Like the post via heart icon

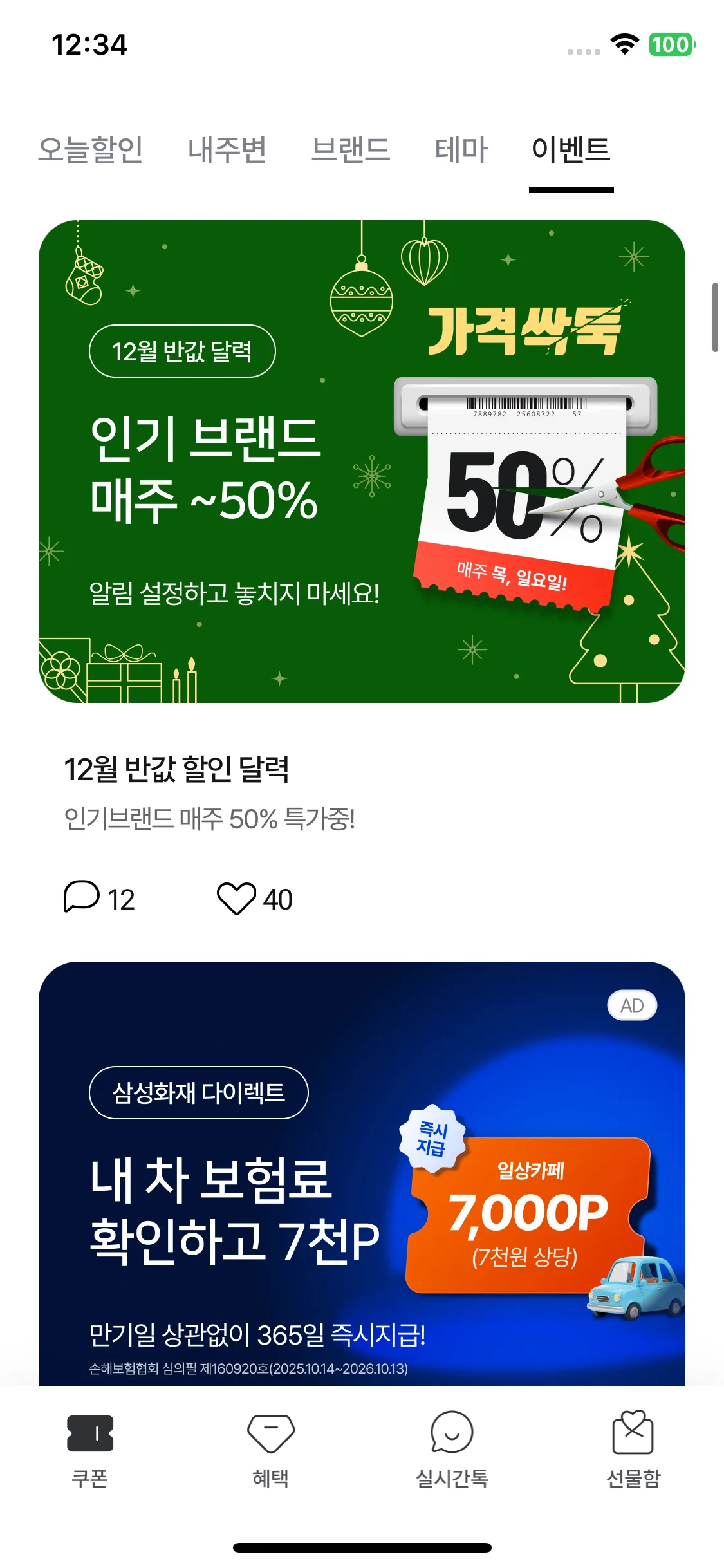coord(236,899)
